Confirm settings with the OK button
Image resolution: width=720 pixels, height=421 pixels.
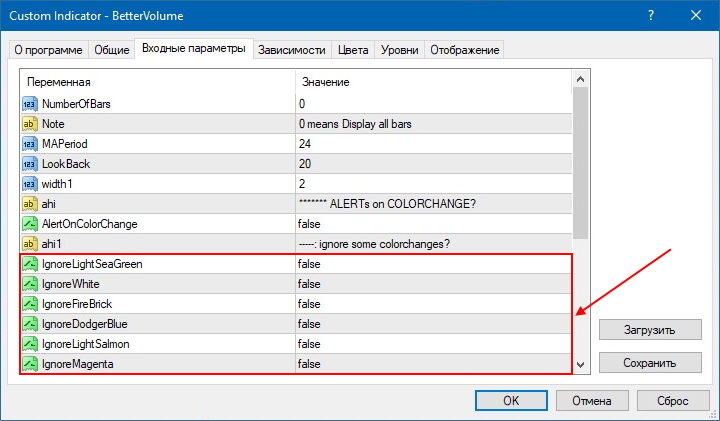click(x=511, y=400)
